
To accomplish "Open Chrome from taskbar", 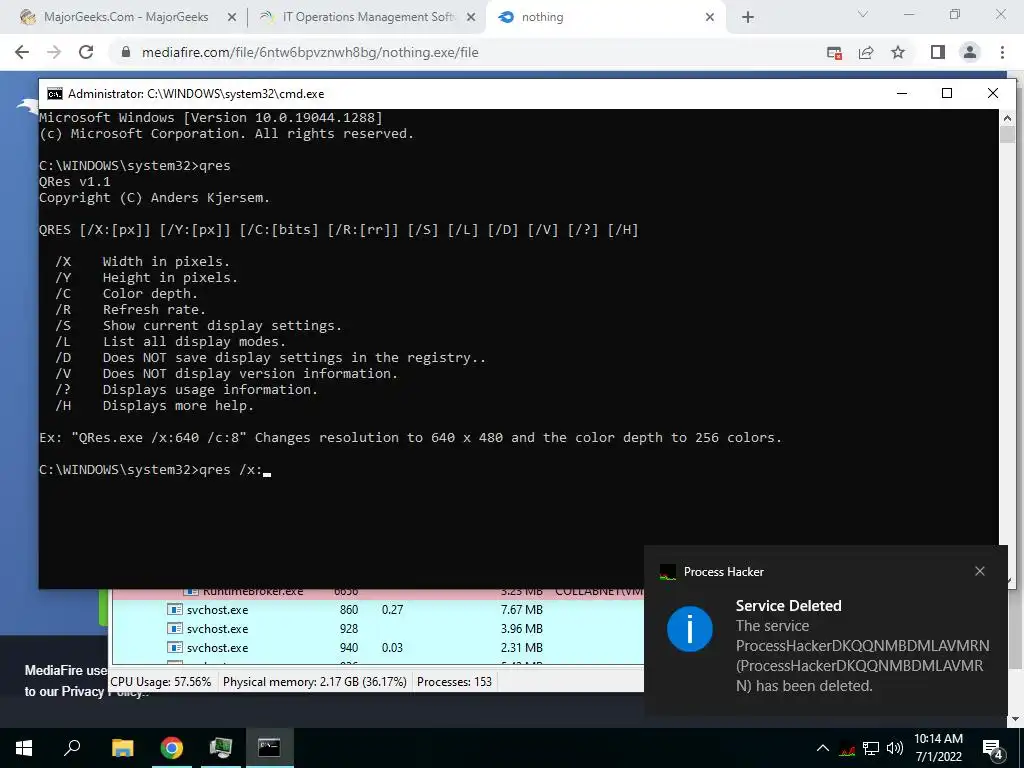I will [x=172, y=748].
